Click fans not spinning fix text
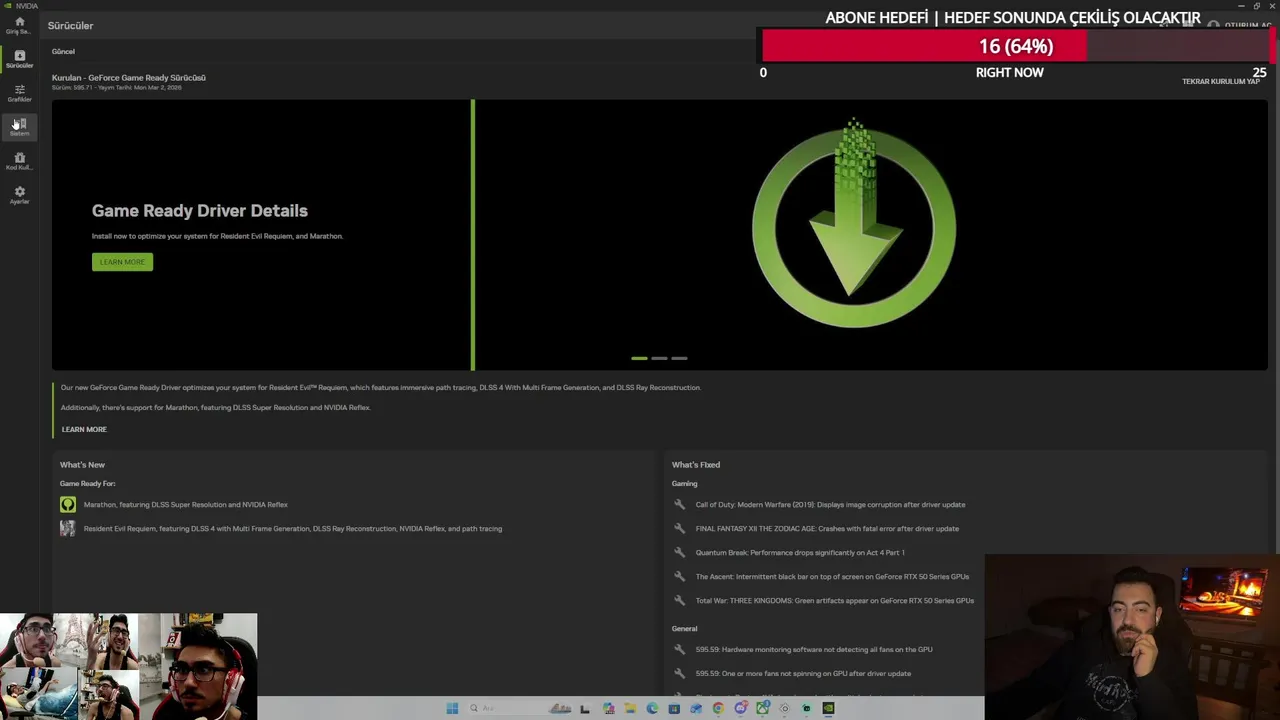The height and width of the screenshot is (720, 1280). click(x=803, y=674)
